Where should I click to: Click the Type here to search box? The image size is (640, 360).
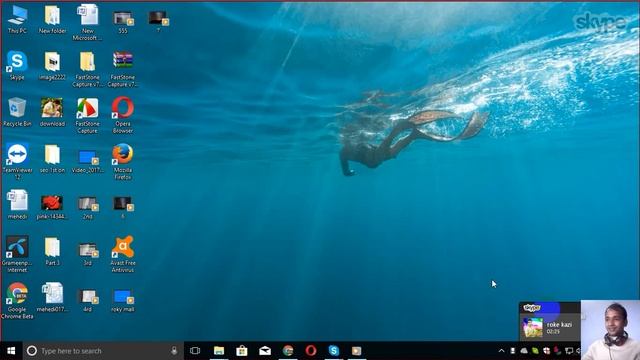(x=103, y=351)
